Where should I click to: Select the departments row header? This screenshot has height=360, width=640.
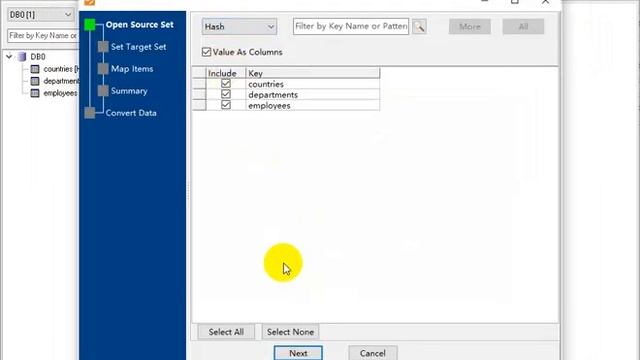pos(199,94)
